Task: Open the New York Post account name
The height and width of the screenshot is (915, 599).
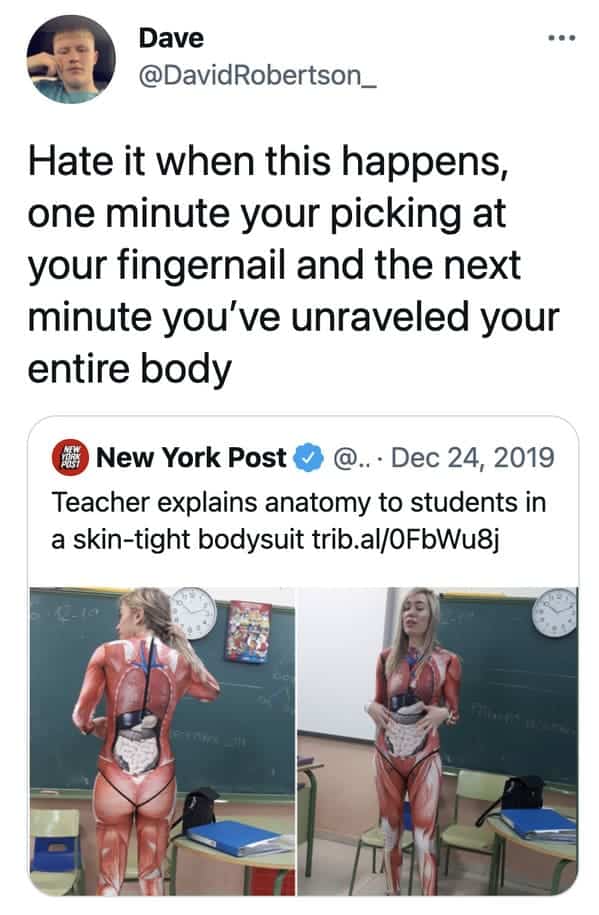Action: (191, 457)
